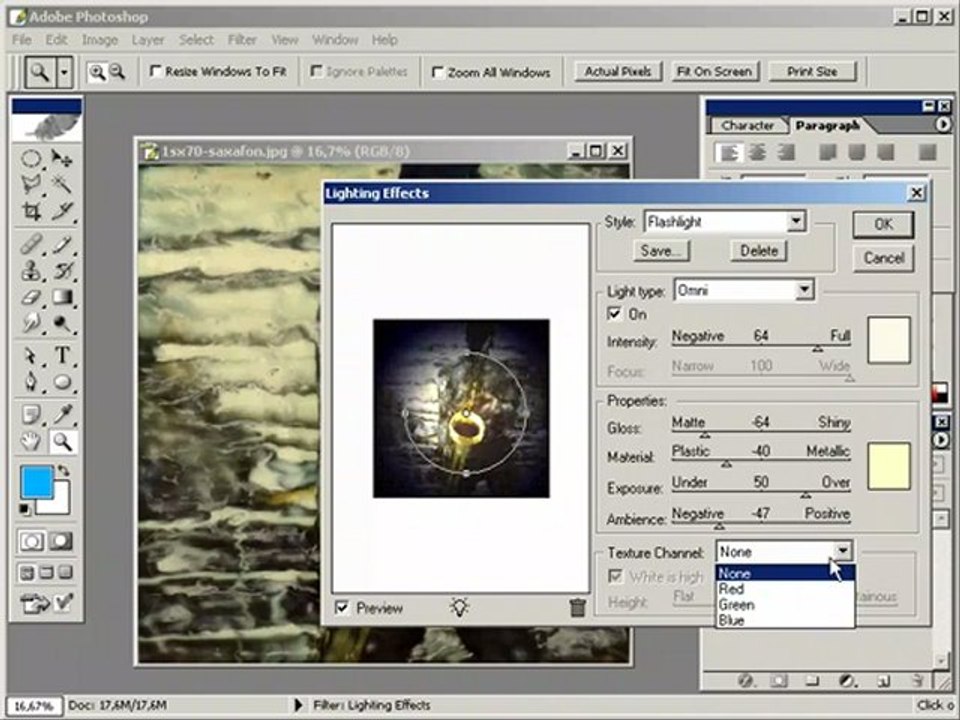Click the Actual Pixels button
The width and height of the screenshot is (960, 720).
click(618, 72)
